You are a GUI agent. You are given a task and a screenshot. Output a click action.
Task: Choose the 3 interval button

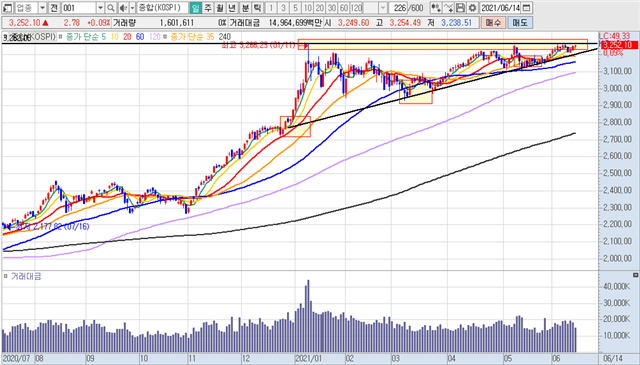click(283, 8)
